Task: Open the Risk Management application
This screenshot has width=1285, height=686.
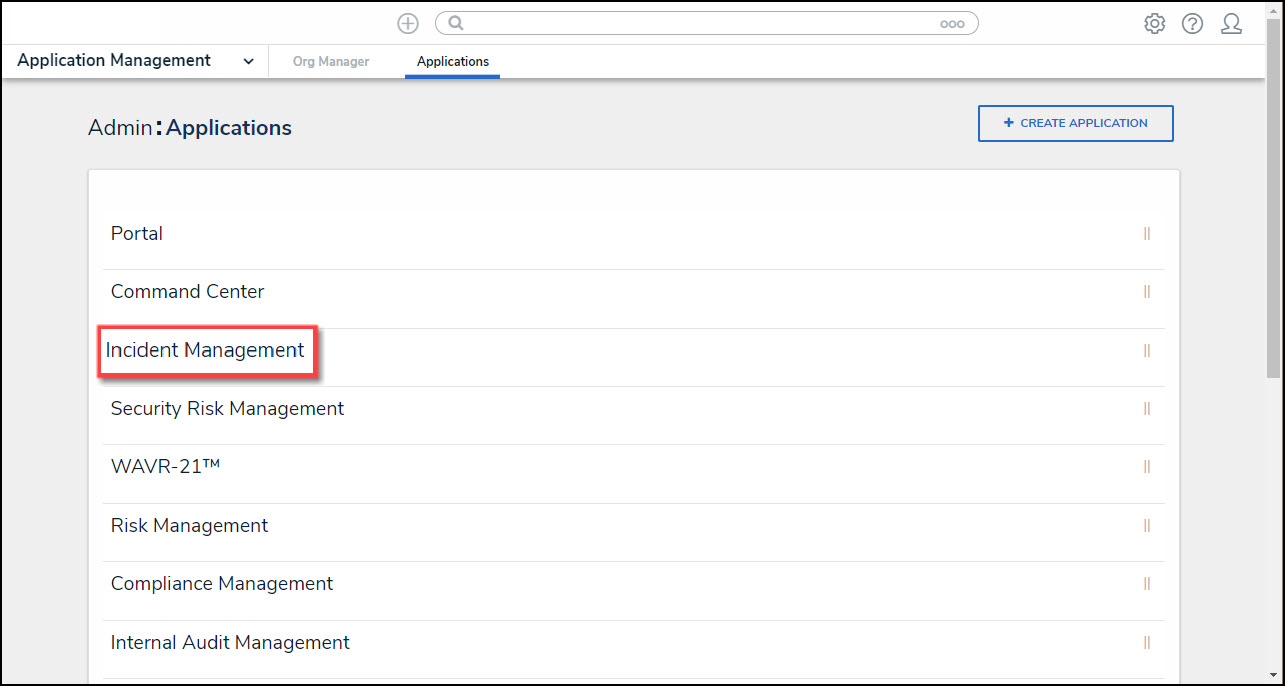Action: click(x=190, y=526)
